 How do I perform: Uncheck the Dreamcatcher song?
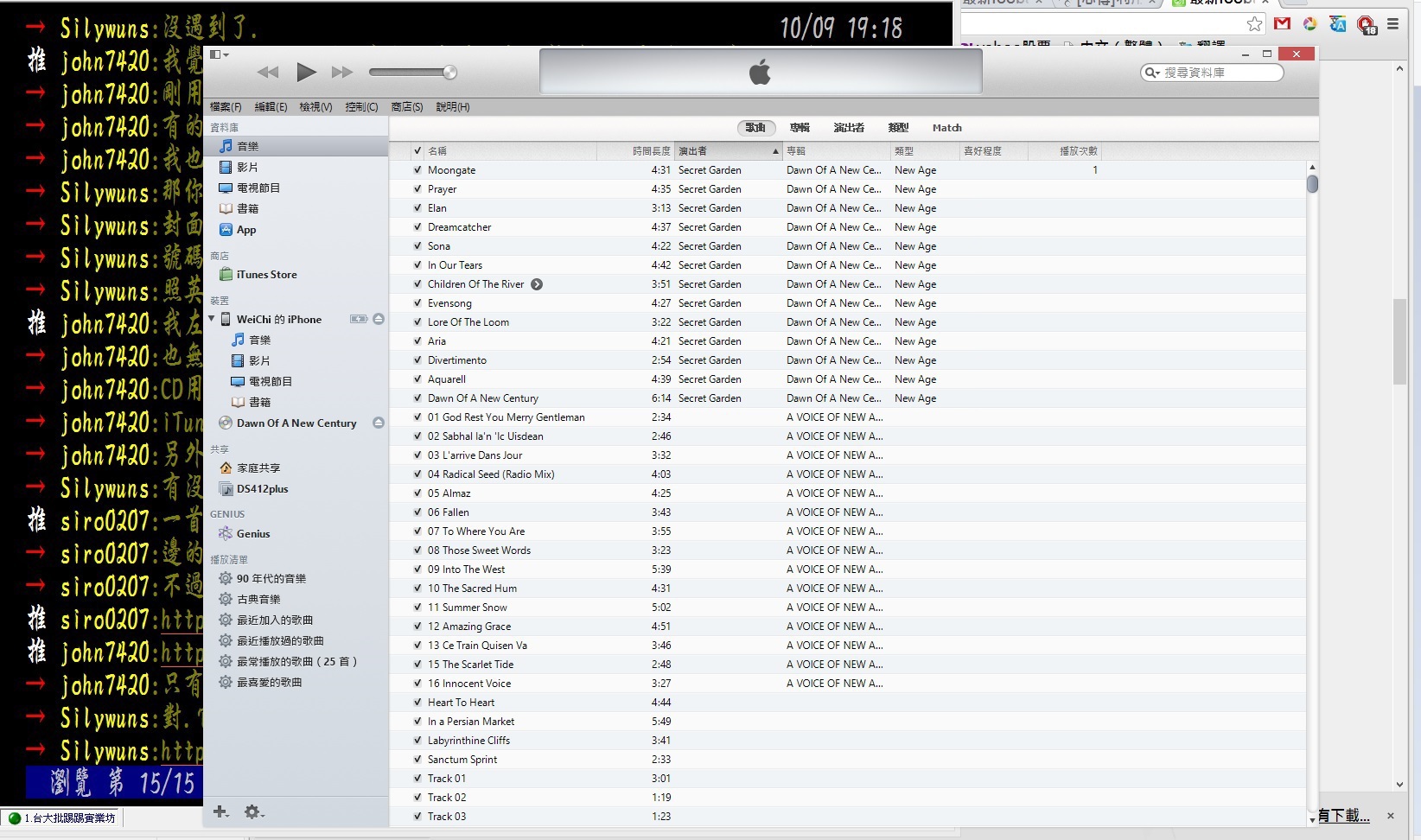pos(417,227)
